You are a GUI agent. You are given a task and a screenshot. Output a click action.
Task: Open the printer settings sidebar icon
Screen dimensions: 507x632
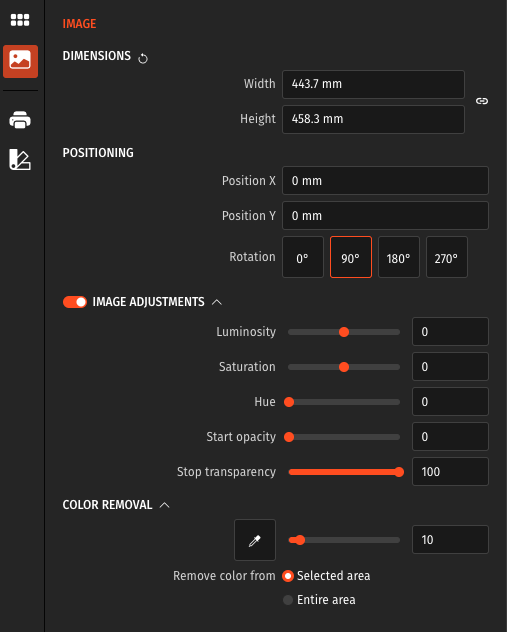coord(20,120)
